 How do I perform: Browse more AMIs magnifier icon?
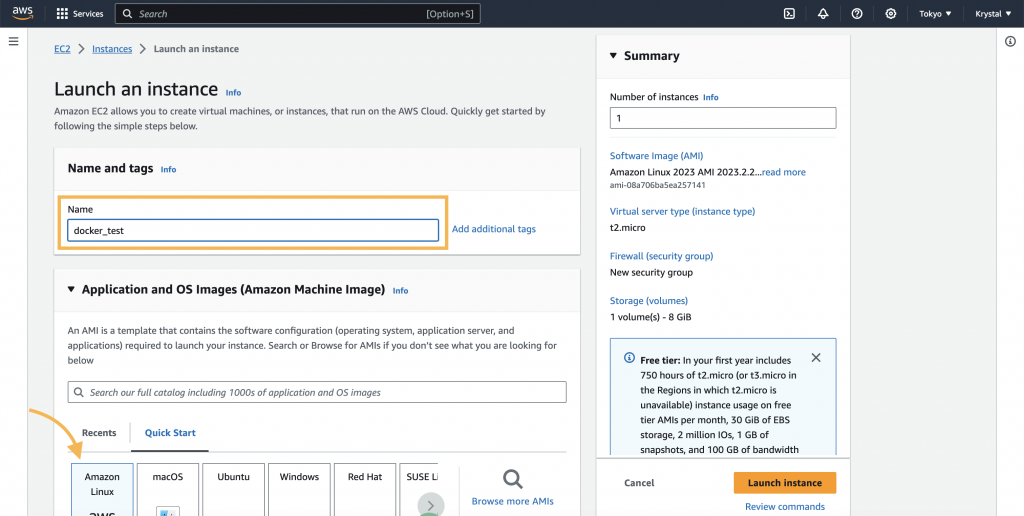[513, 479]
